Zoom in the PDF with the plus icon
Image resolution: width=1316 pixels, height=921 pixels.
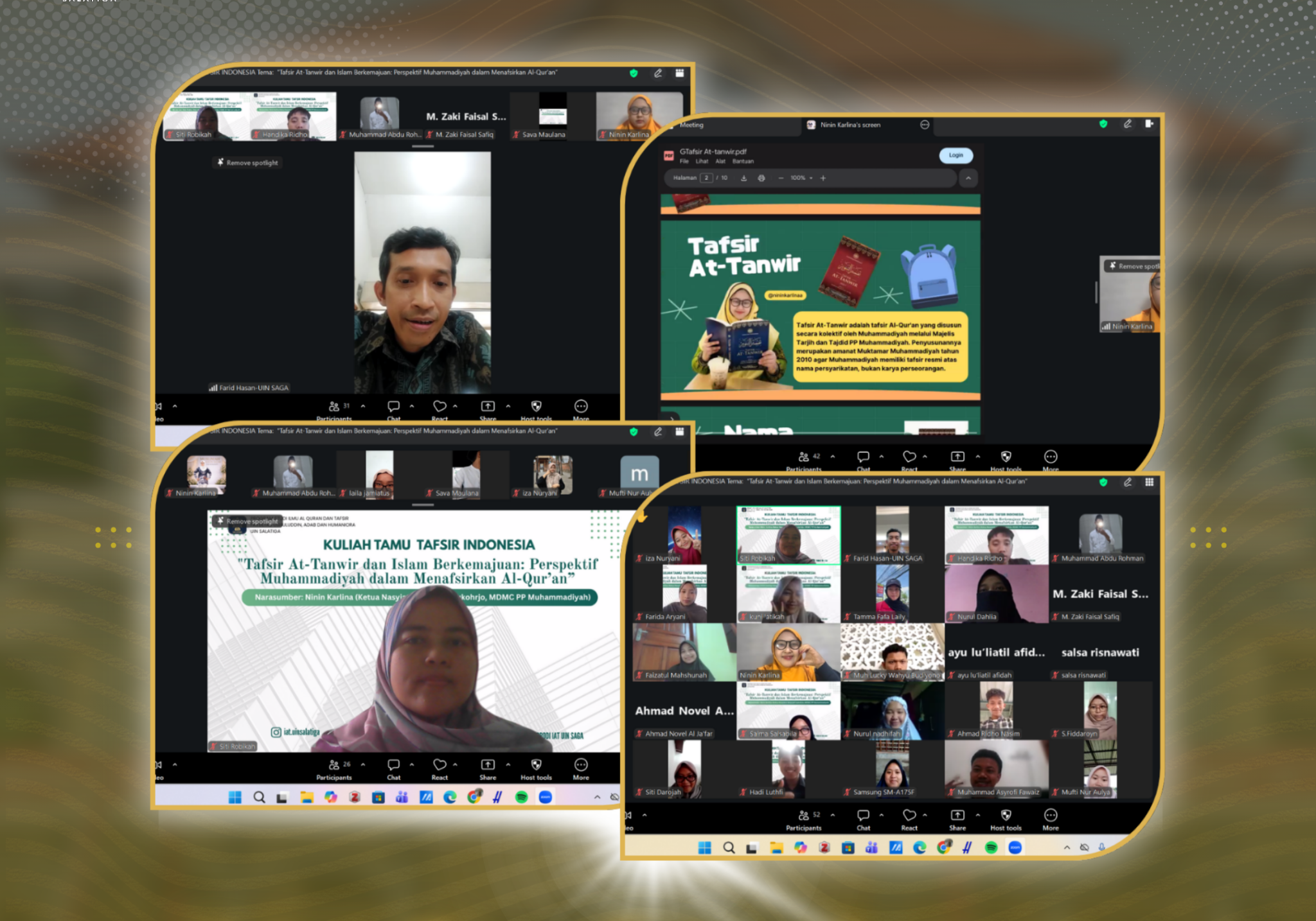(823, 178)
